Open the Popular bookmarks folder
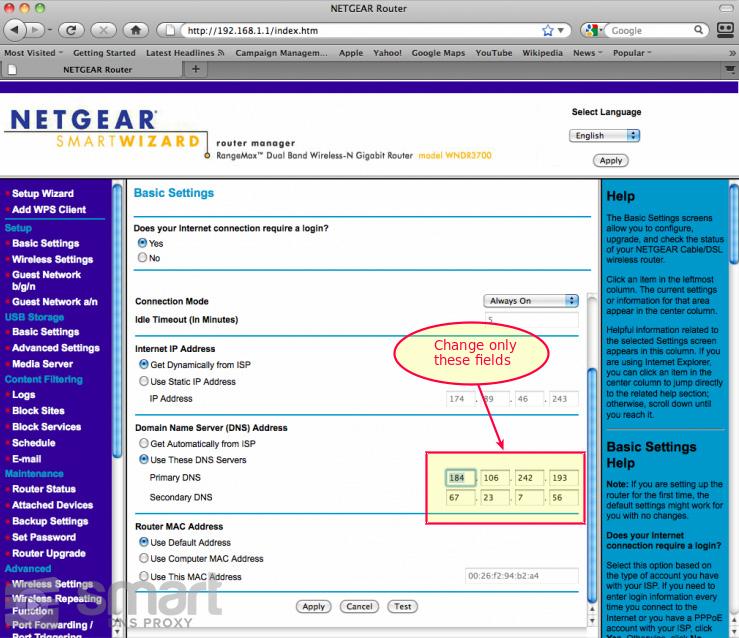The image size is (739, 638). 632,53
